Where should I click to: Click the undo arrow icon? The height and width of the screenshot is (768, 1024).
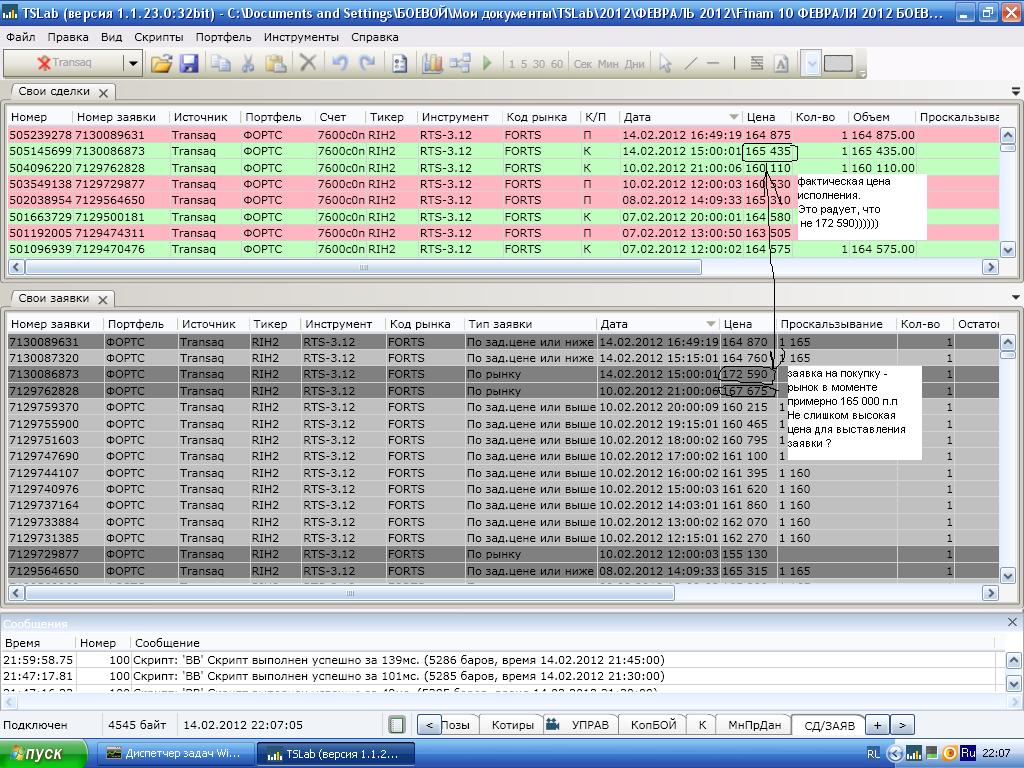[x=340, y=63]
